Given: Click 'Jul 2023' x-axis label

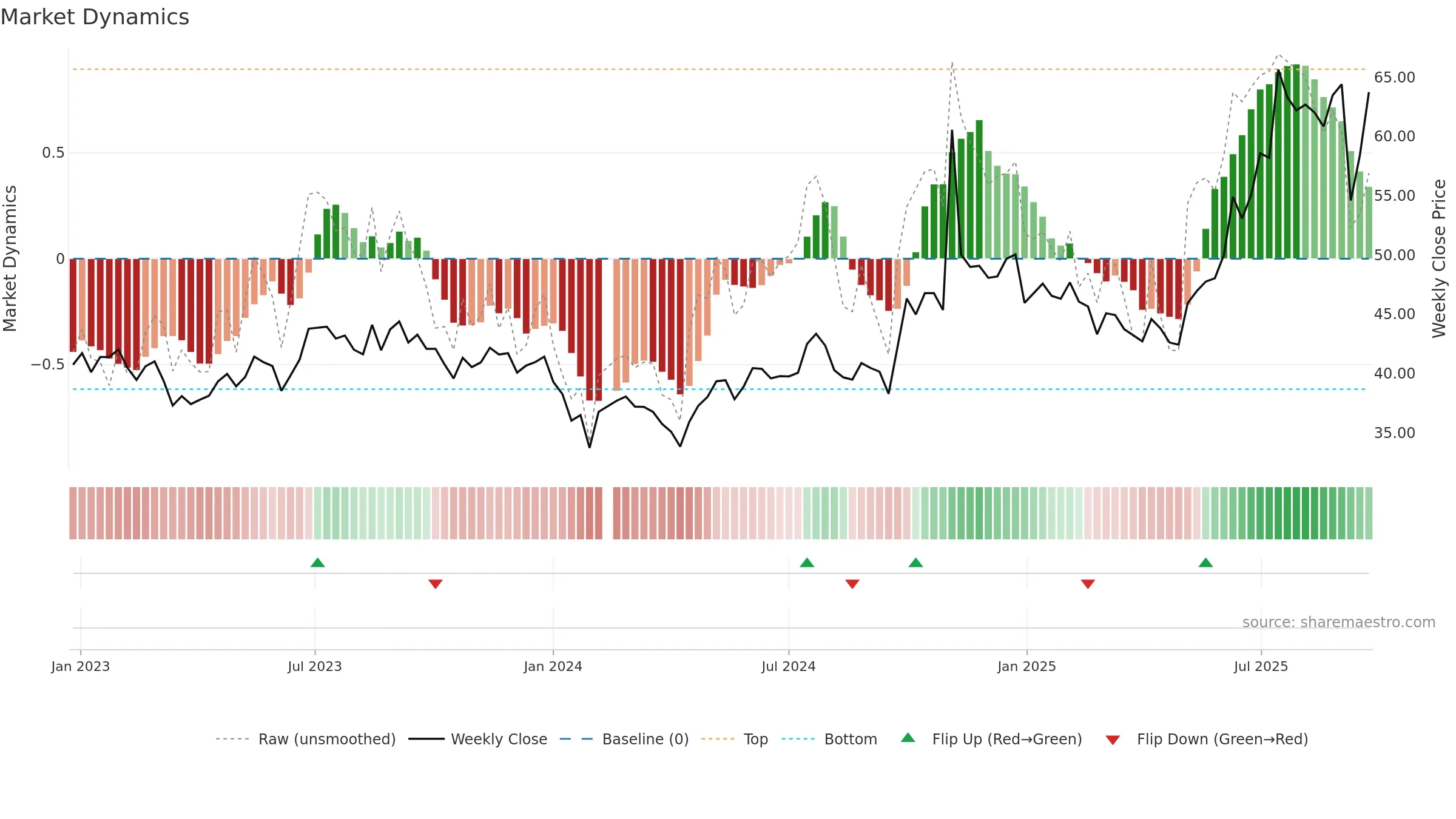Looking at the screenshot, I should click(x=315, y=666).
